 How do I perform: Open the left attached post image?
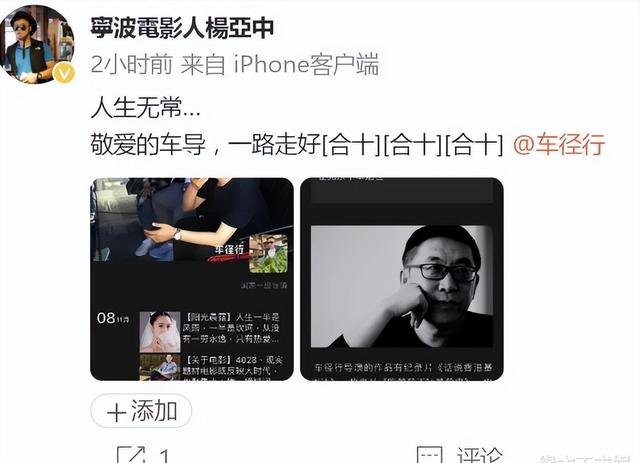pos(192,279)
